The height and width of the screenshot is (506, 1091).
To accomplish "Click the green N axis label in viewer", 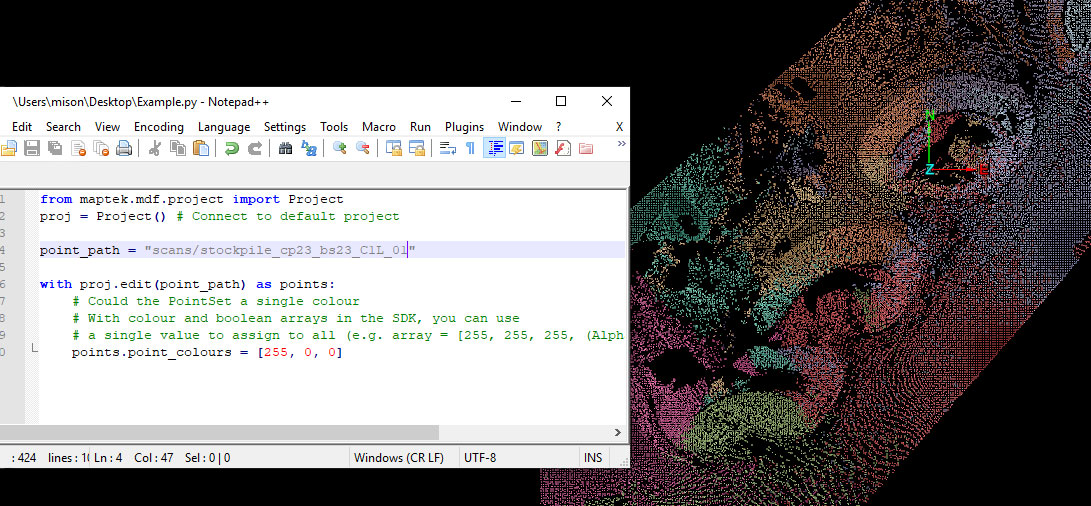I will click(930, 116).
